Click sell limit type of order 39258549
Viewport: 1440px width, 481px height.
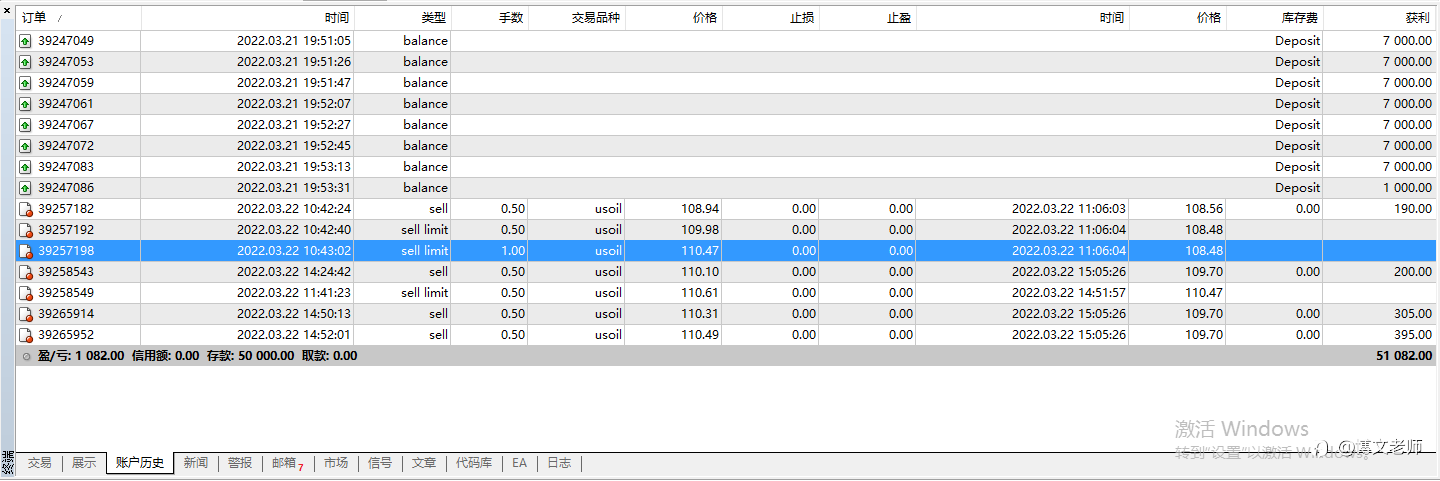(x=424, y=293)
